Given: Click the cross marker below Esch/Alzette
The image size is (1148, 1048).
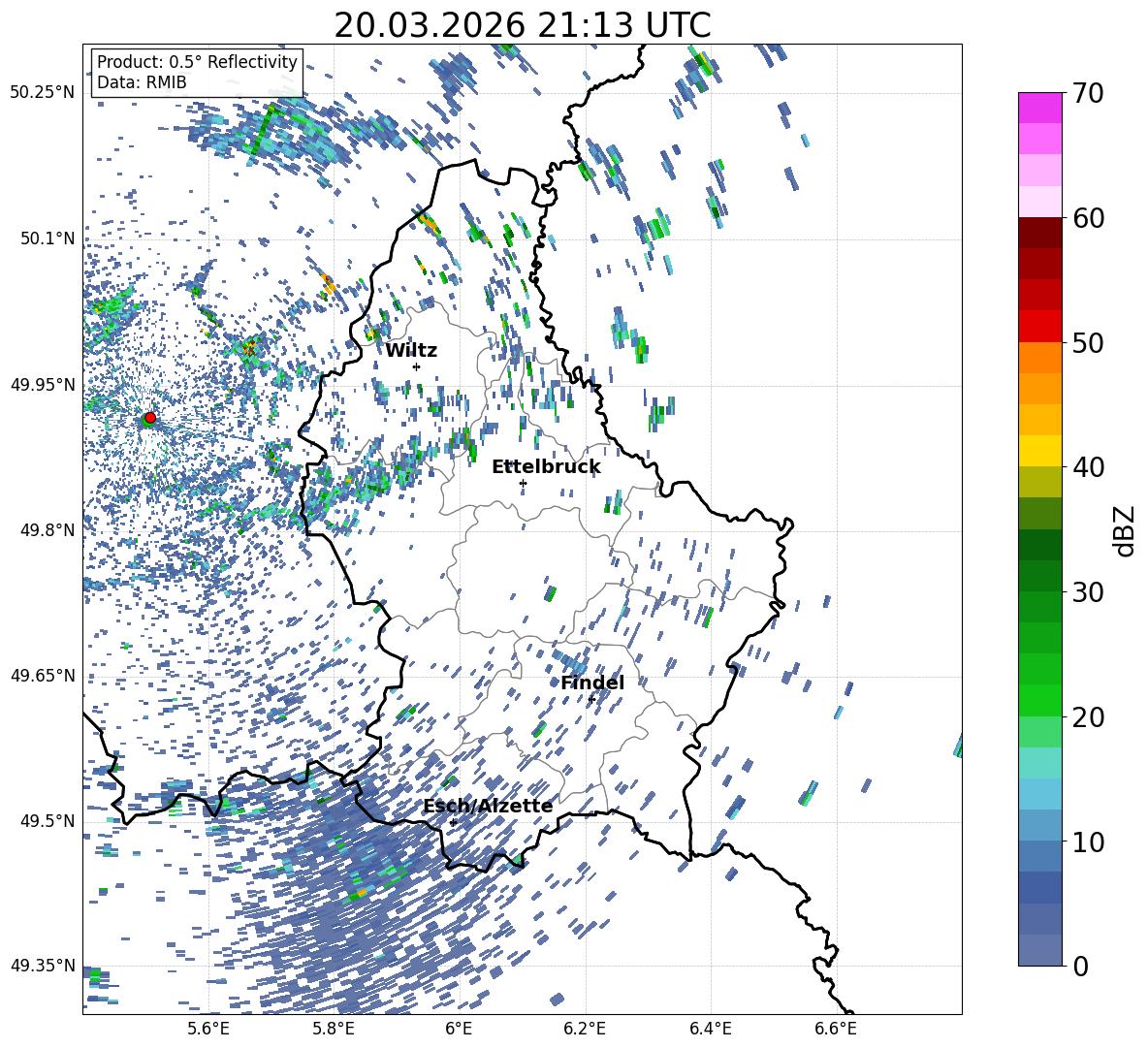Looking at the screenshot, I should (453, 822).
